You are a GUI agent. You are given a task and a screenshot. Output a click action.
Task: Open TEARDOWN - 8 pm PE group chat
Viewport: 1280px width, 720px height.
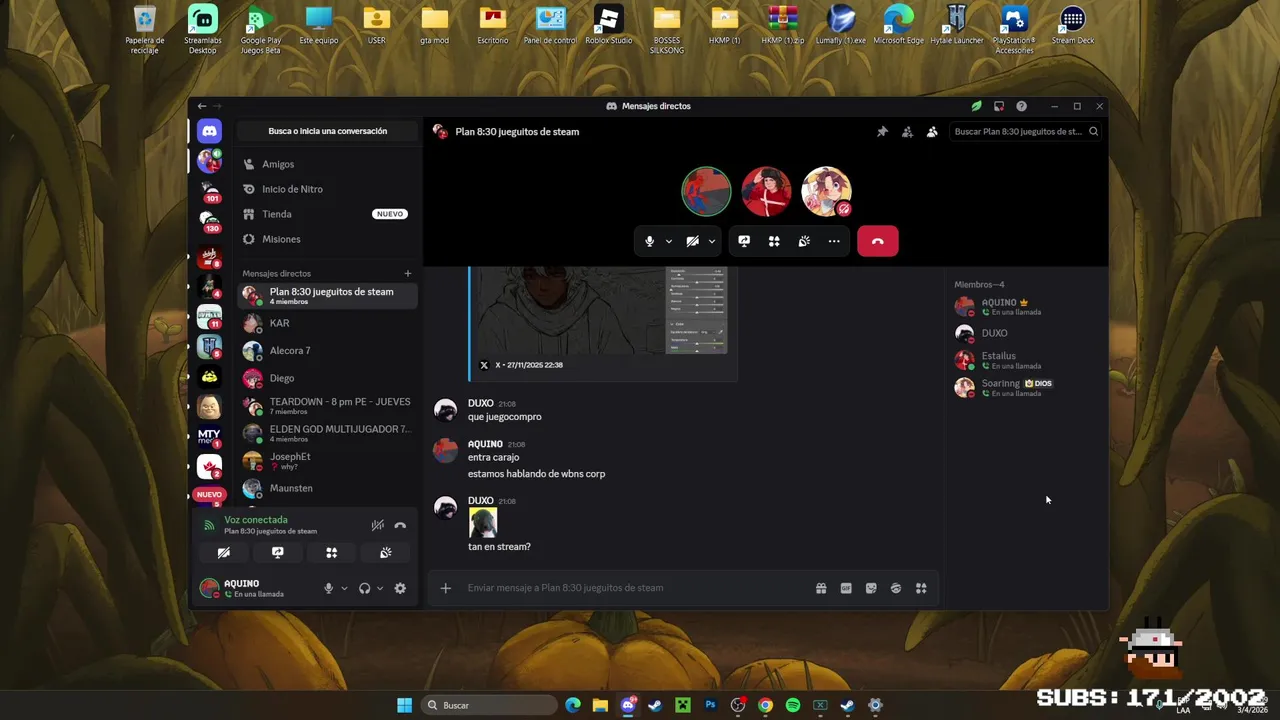pos(327,406)
